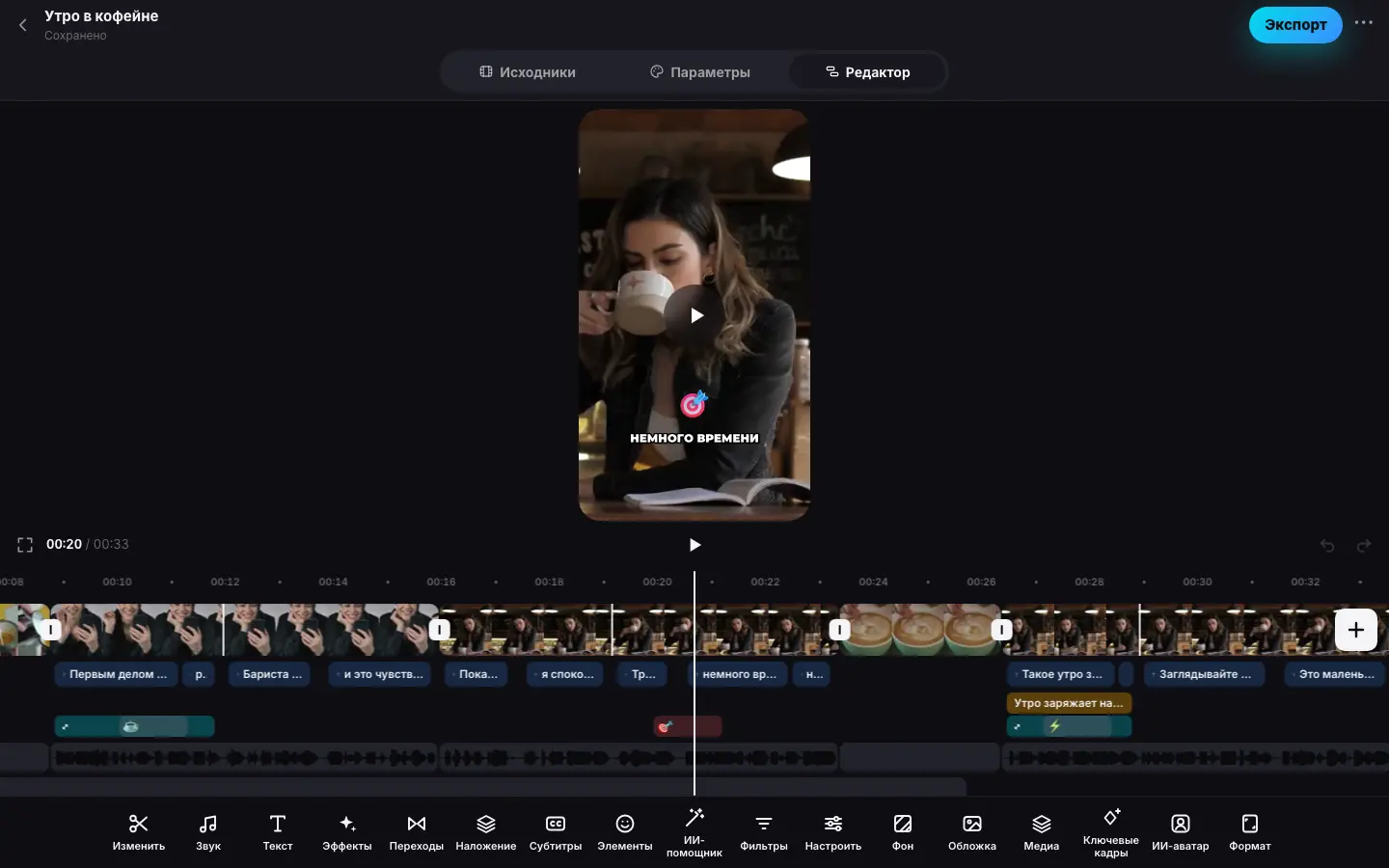Image resolution: width=1389 pixels, height=868 pixels.
Task: Open the Фильтры tool
Action: pos(764,832)
